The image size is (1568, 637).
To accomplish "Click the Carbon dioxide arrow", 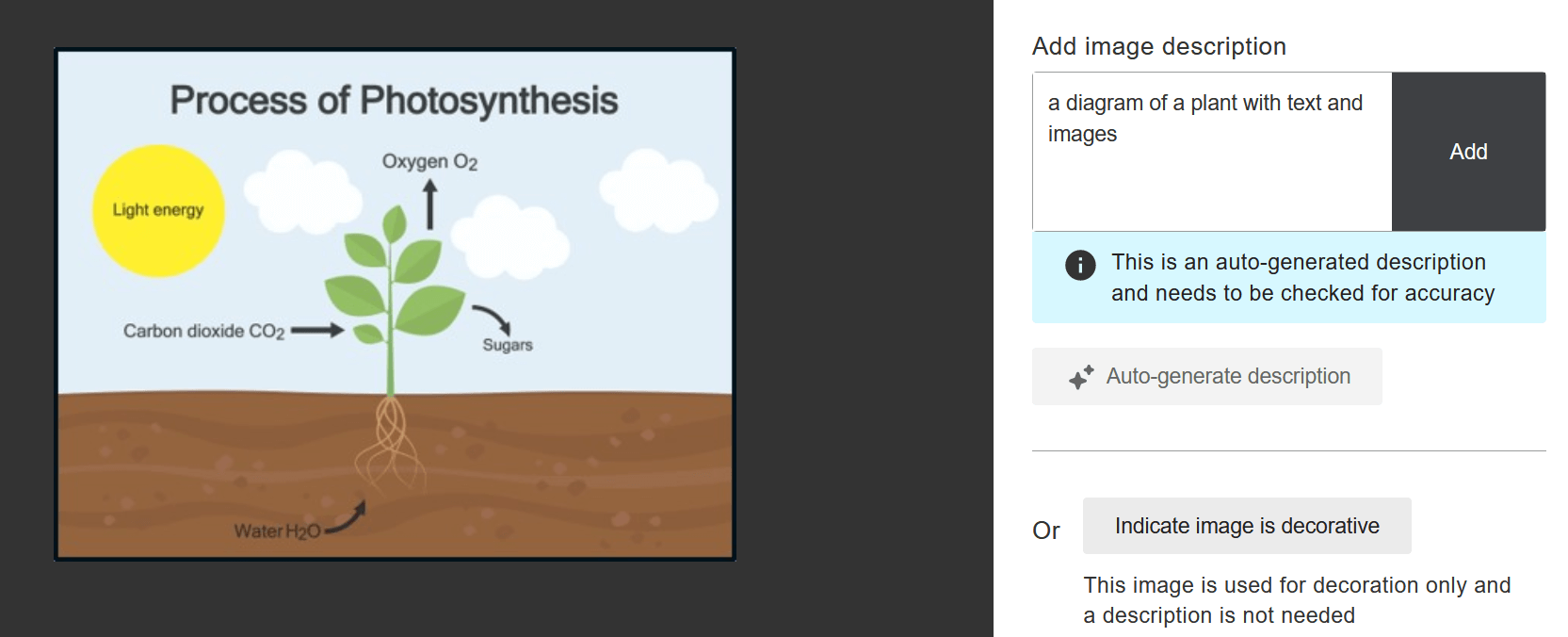I will pyautogui.click(x=317, y=331).
